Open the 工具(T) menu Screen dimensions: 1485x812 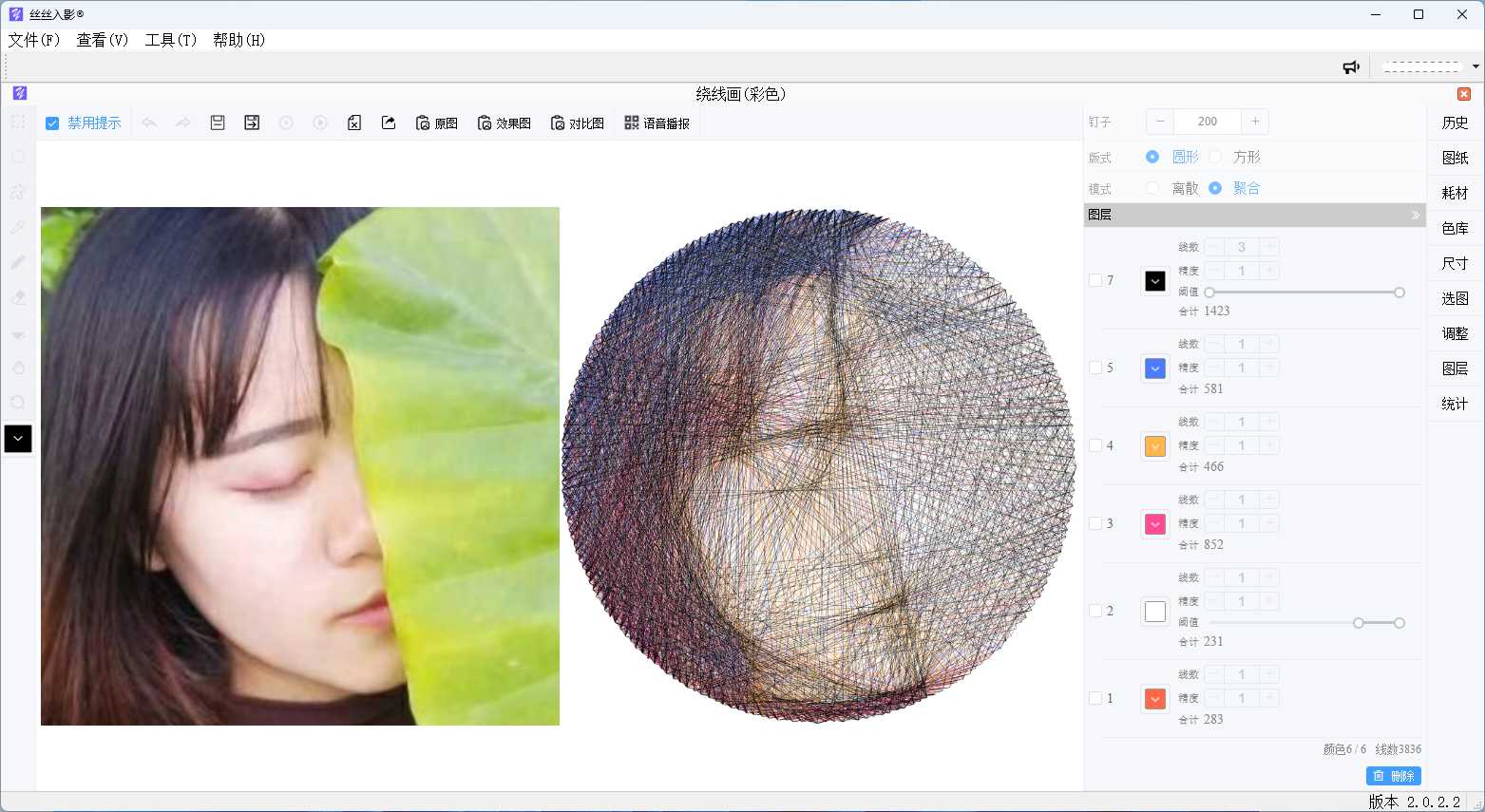tap(170, 40)
